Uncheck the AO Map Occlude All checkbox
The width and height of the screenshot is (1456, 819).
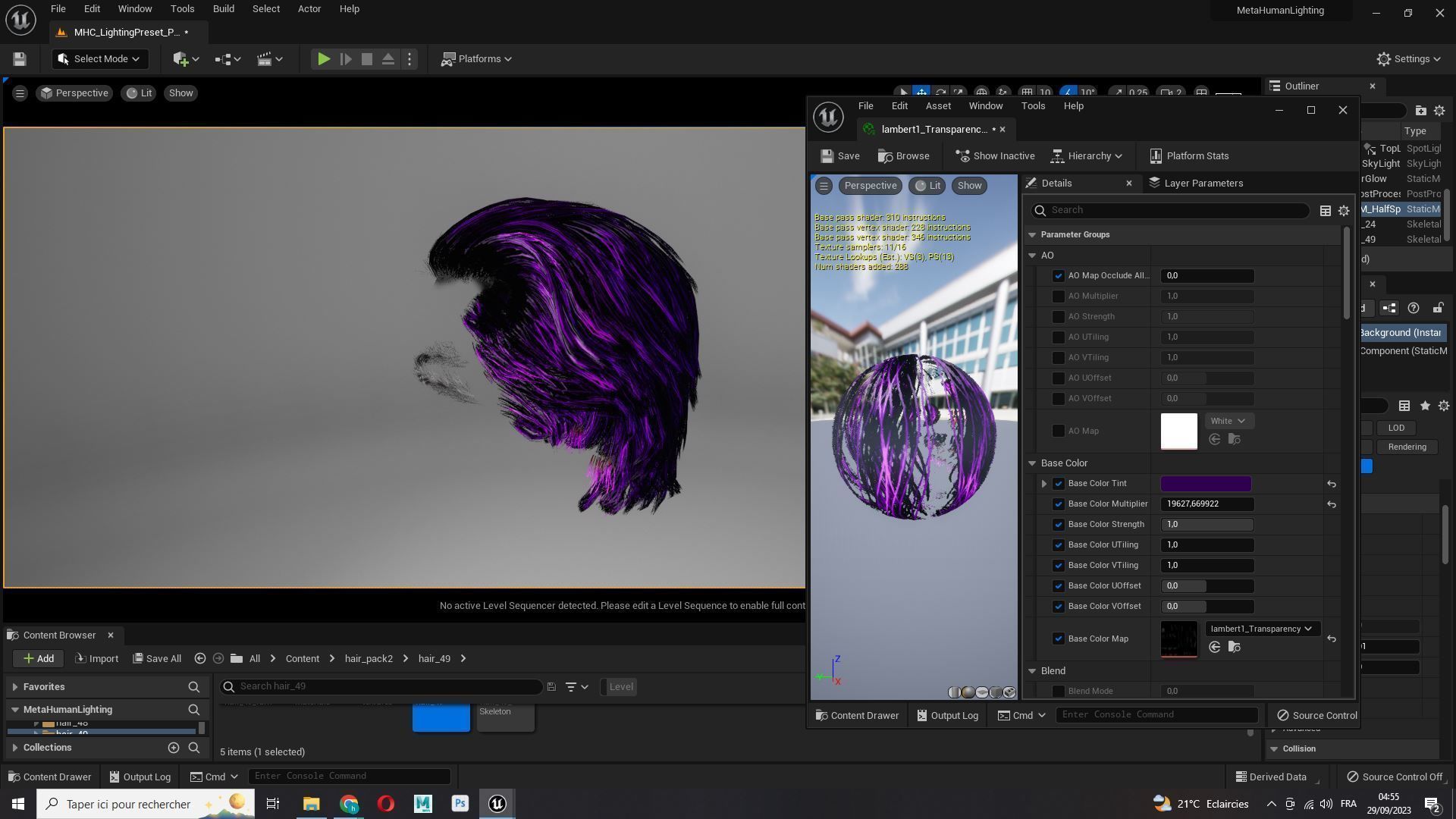pyautogui.click(x=1059, y=276)
